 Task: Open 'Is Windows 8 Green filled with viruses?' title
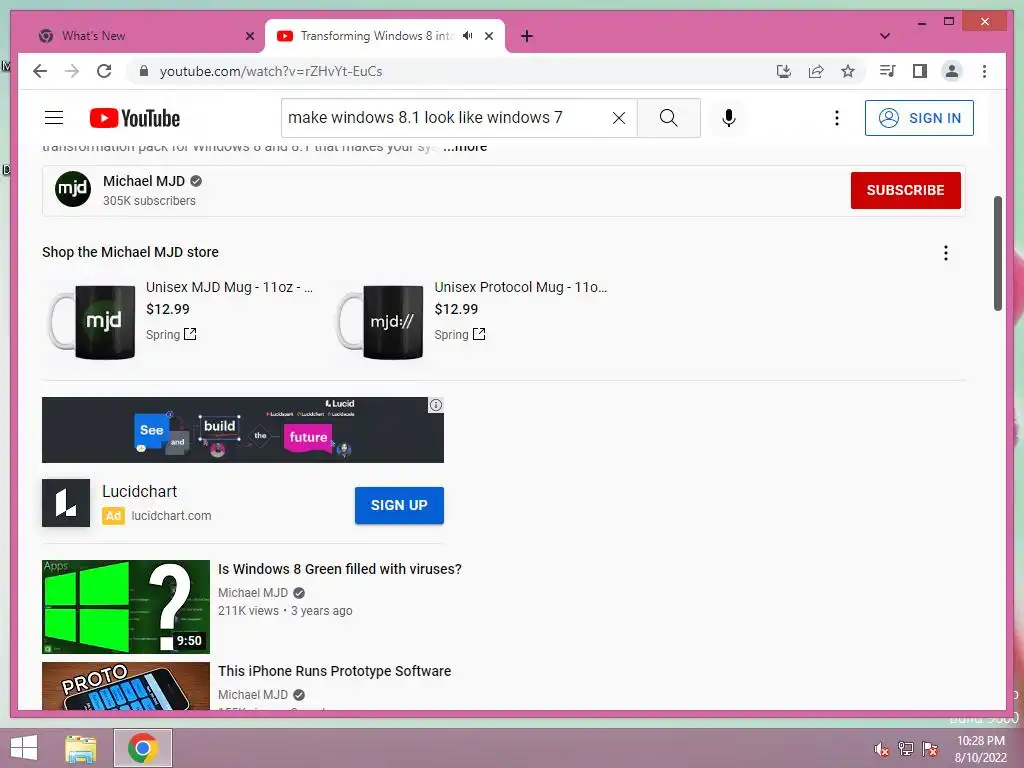[x=340, y=569]
